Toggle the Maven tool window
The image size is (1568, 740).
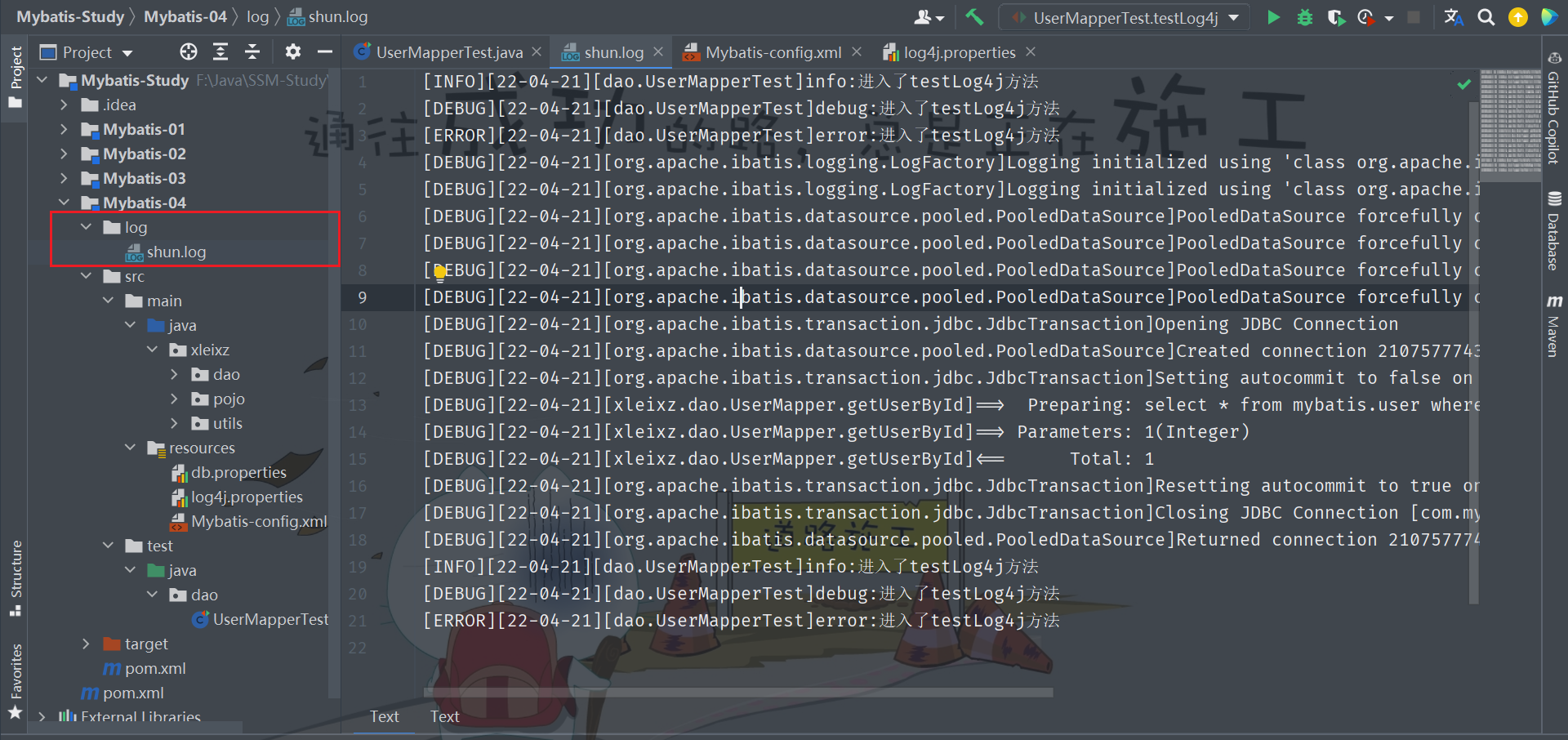coord(1553,325)
